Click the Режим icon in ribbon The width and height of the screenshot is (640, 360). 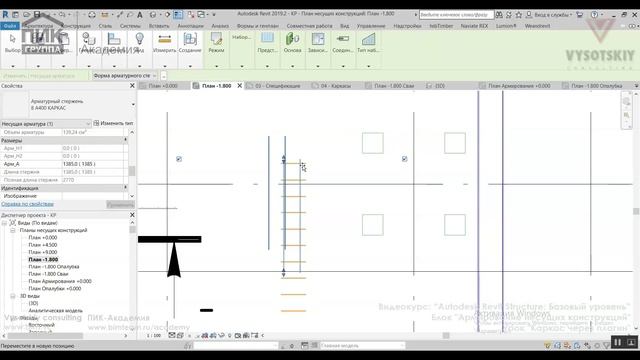pyautogui.click(x=216, y=39)
